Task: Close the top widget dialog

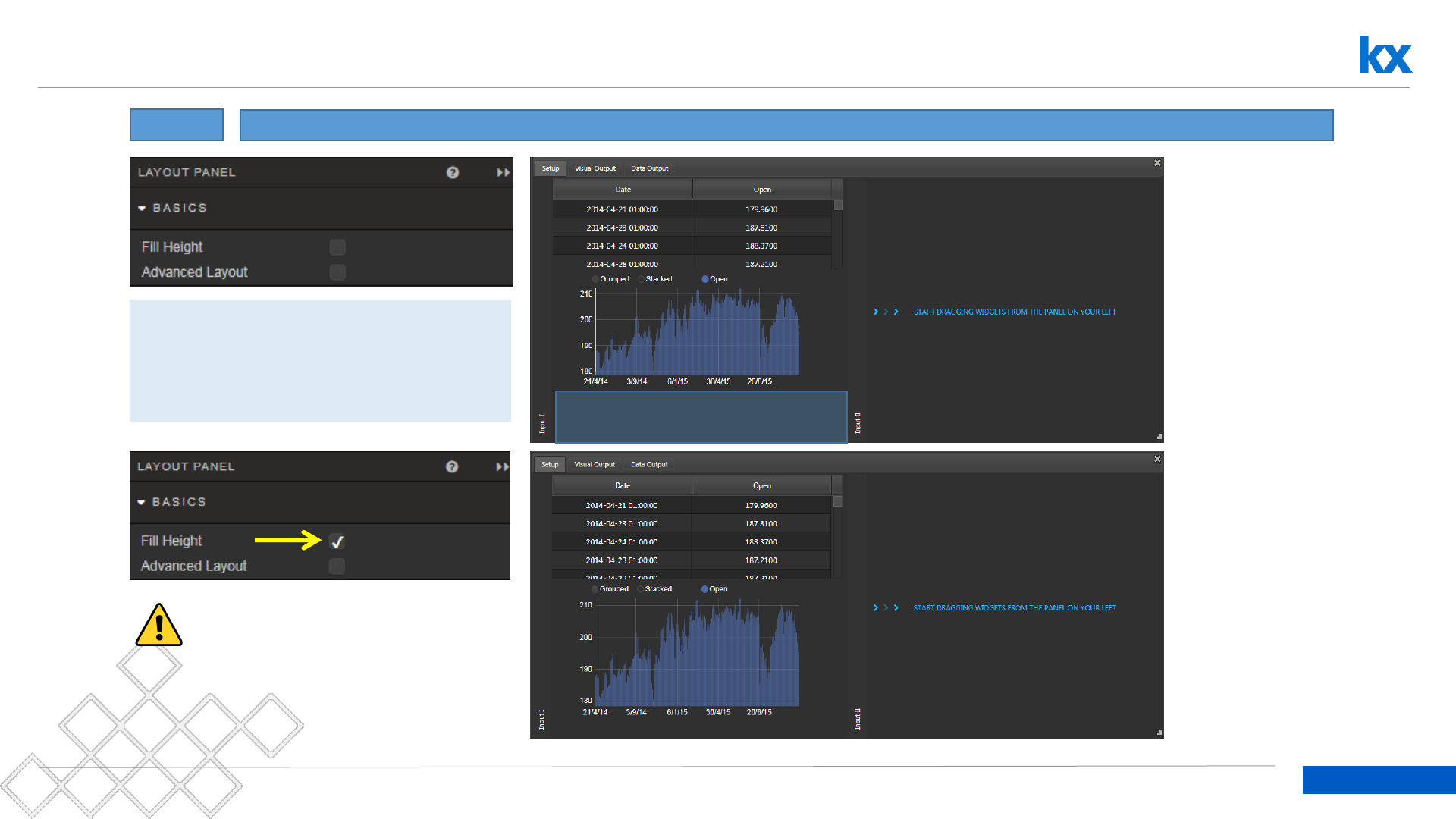Action: point(1157,163)
